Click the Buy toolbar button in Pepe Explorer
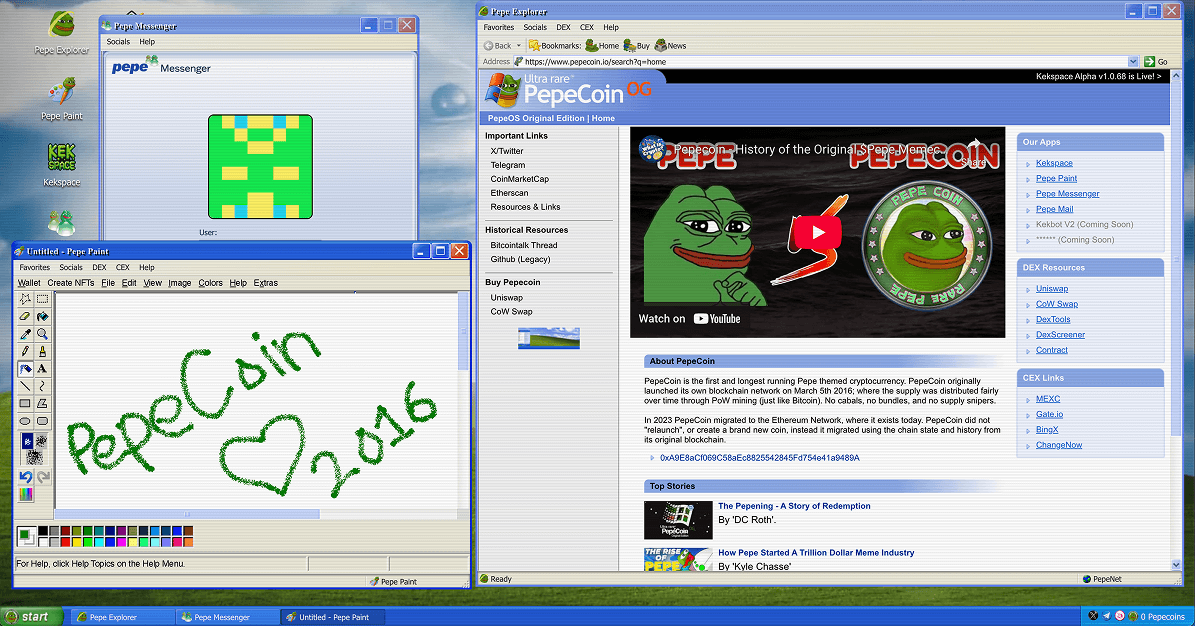 (x=637, y=46)
